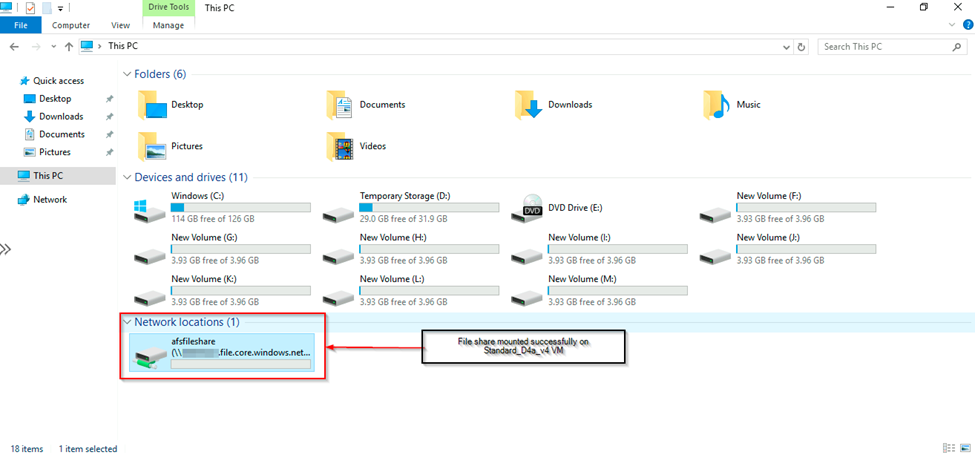Click the search magnifier icon
Screen dimensions: 975x455
coord(957,47)
